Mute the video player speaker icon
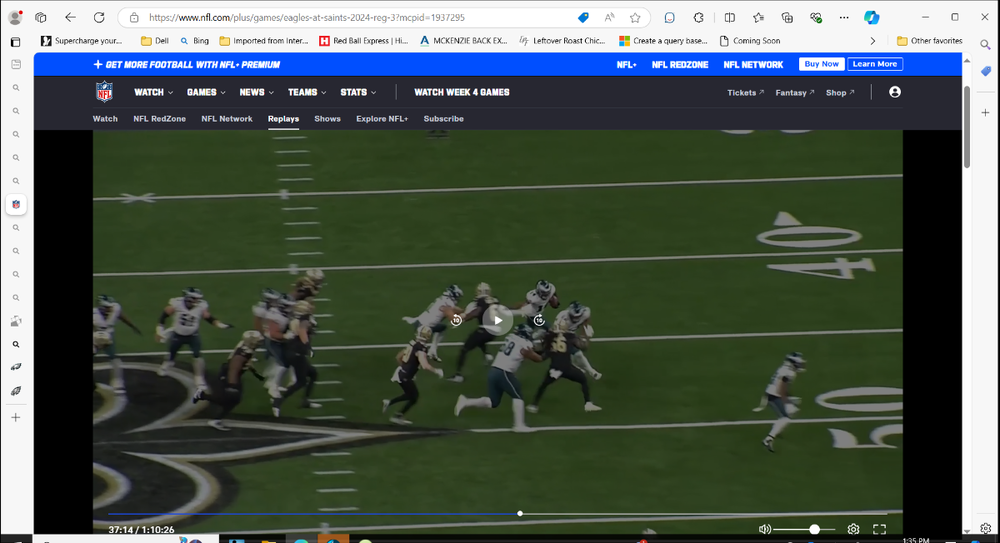 click(x=765, y=529)
